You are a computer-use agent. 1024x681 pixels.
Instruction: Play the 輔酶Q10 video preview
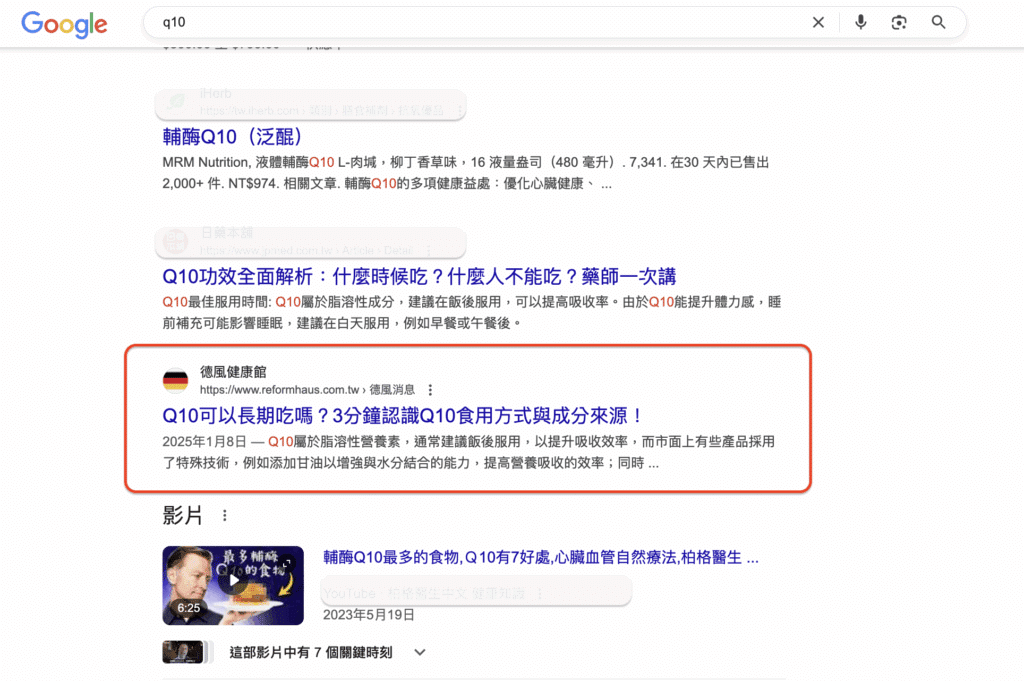tap(233, 580)
